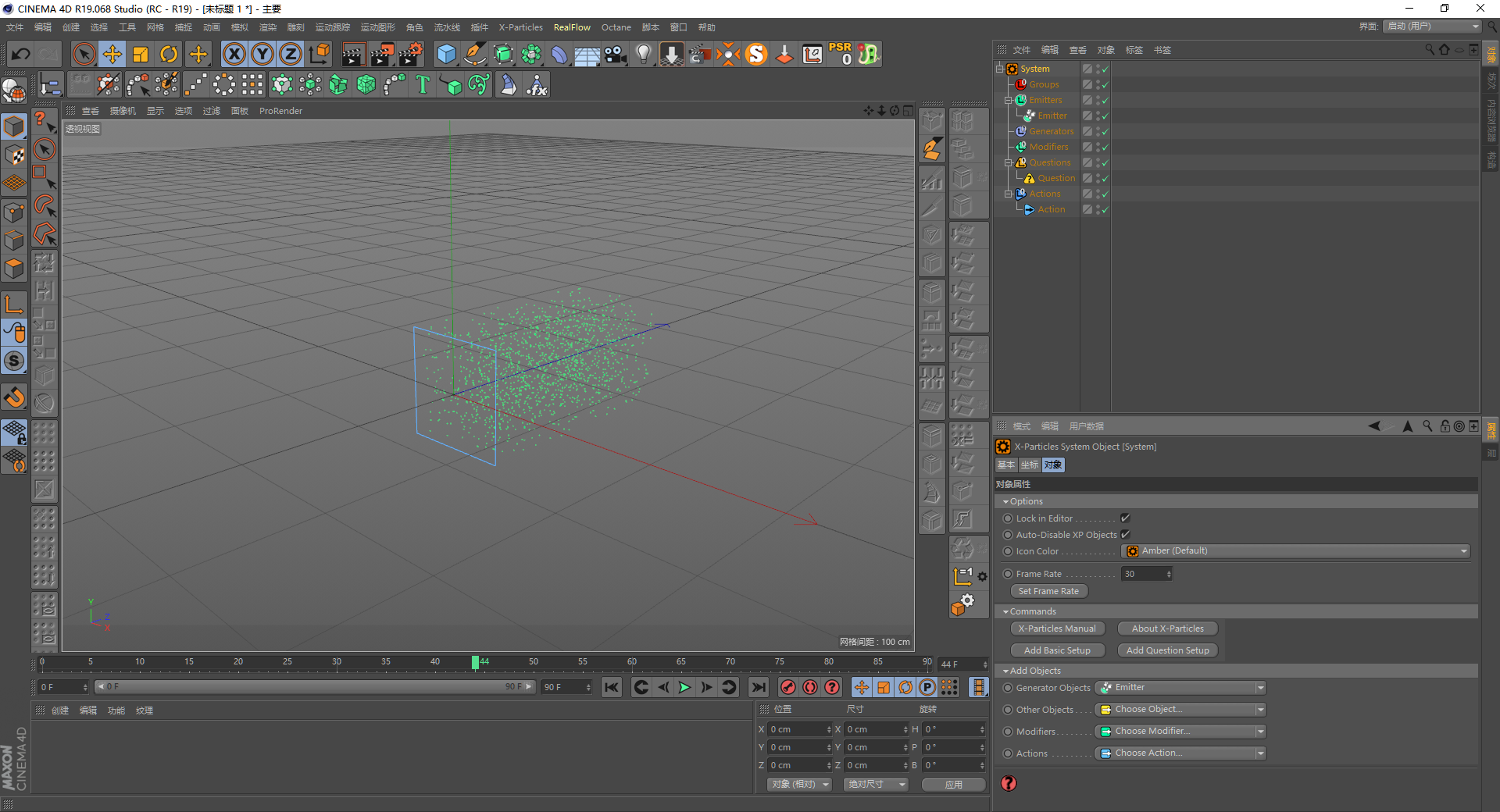The image size is (1500, 812).
Task: Collapse the Commands section
Action: [x=1005, y=612]
